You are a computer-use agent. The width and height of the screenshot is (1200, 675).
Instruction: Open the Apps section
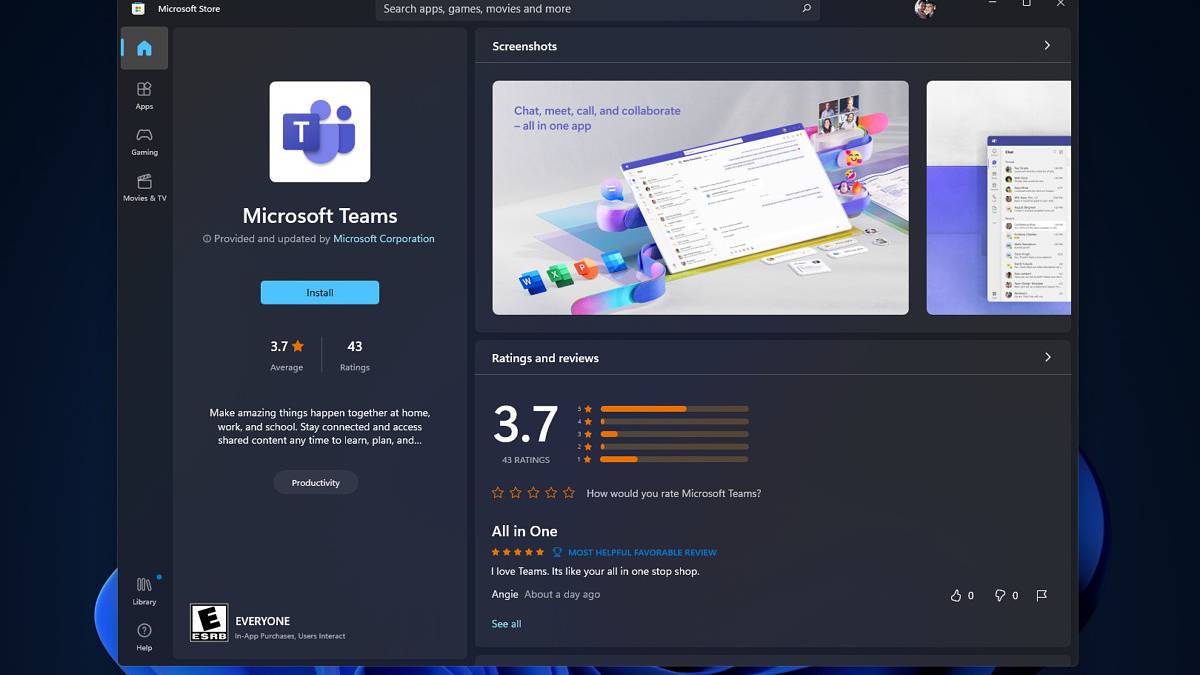(x=144, y=96)
